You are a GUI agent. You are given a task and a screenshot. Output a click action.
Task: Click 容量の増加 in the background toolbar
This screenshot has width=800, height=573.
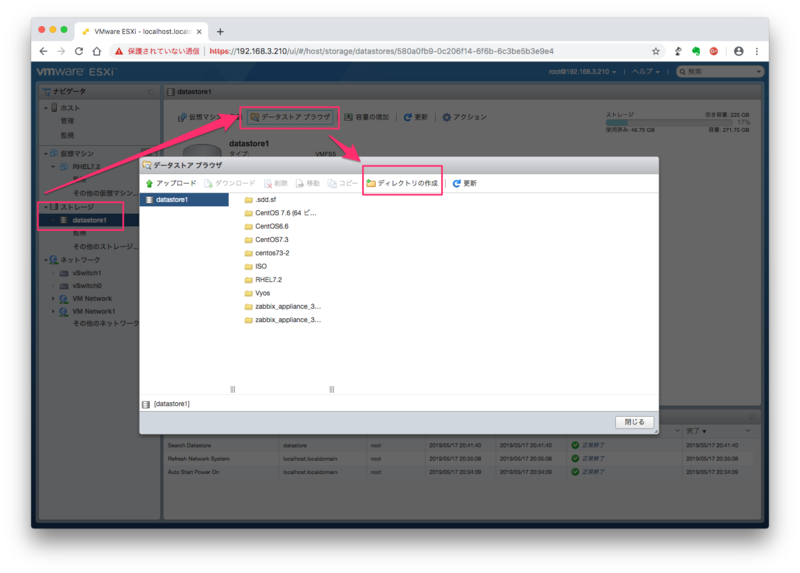click(x=367, y=117)
